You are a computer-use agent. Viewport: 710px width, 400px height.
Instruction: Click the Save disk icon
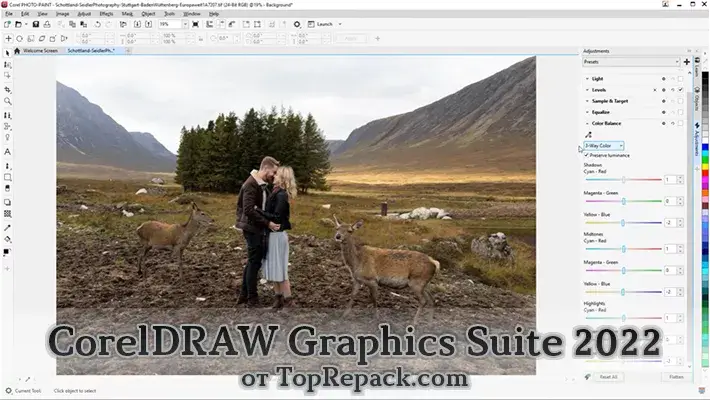(36, 24)
